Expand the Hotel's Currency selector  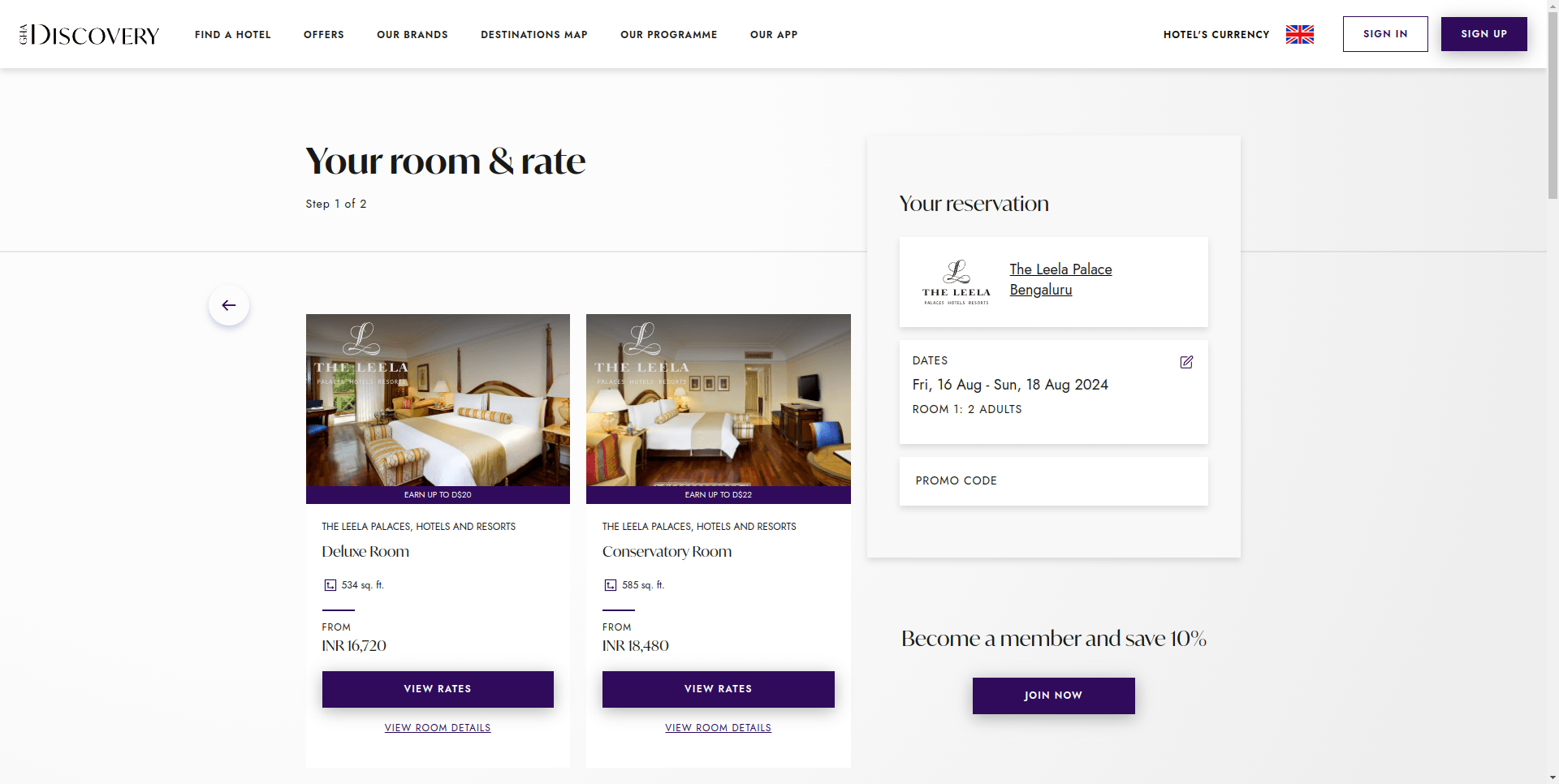pos(1216,35)
